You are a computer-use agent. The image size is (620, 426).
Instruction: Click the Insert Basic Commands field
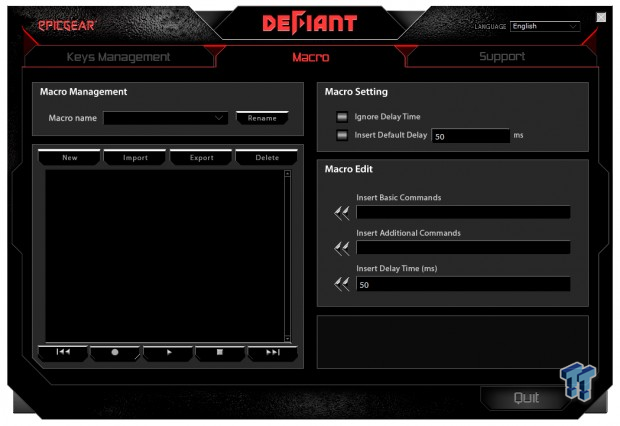tap(463, 212)
